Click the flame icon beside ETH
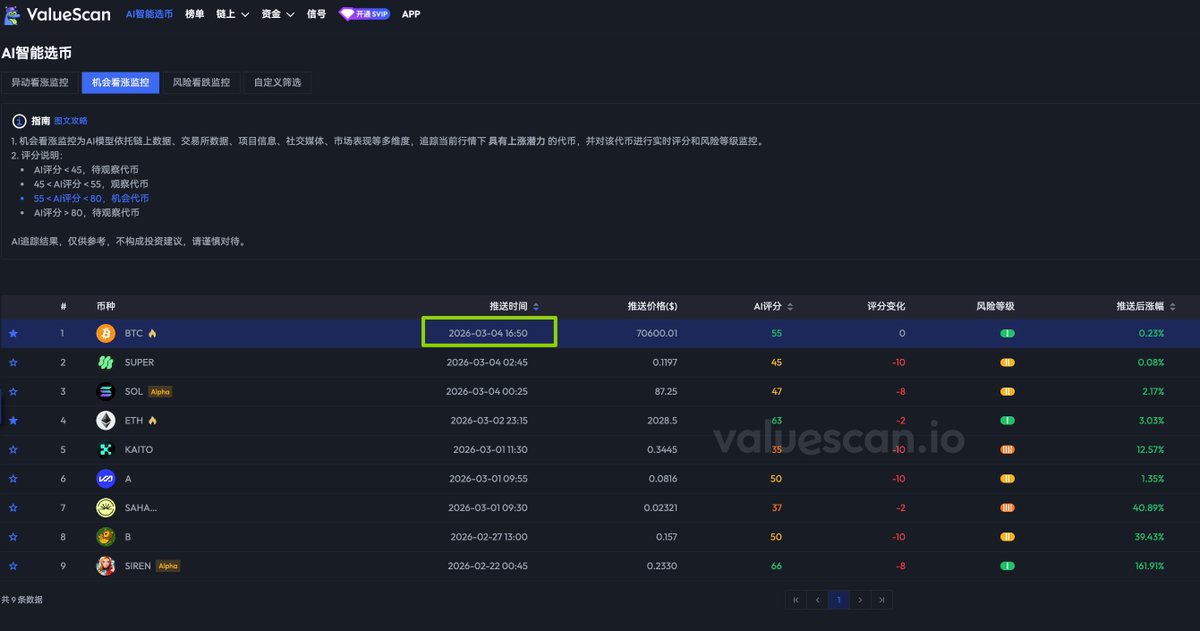The image size is (1200, 631). tap(152, 421)
